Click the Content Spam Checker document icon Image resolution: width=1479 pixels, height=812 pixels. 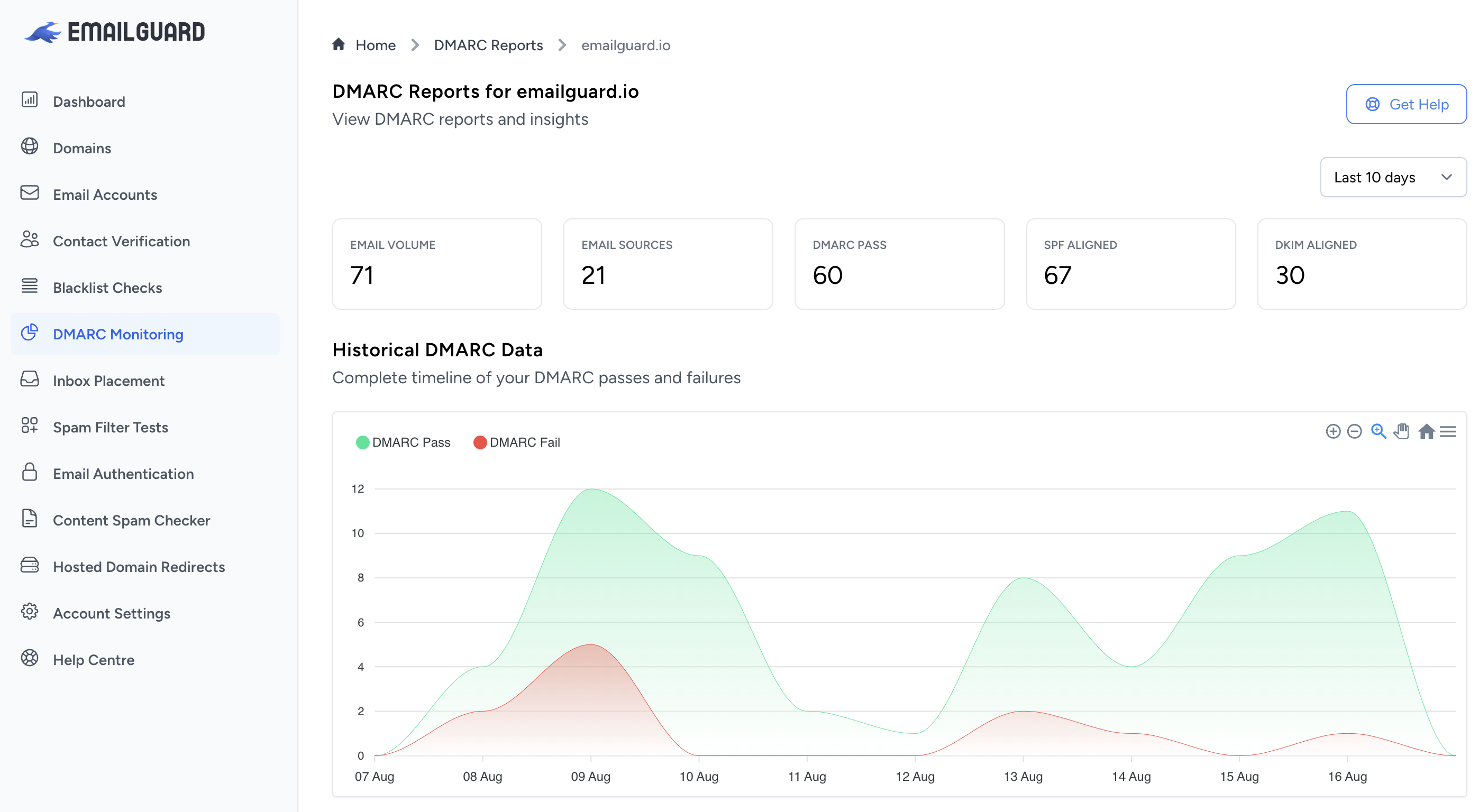[30, 518]
